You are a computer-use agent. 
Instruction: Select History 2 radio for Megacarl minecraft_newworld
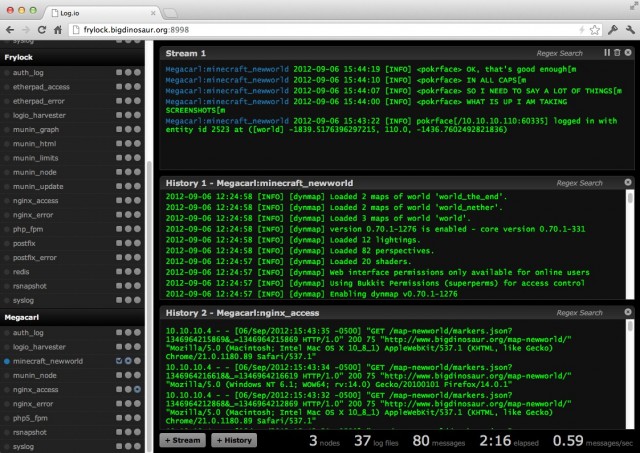click(x=137, y=361)
